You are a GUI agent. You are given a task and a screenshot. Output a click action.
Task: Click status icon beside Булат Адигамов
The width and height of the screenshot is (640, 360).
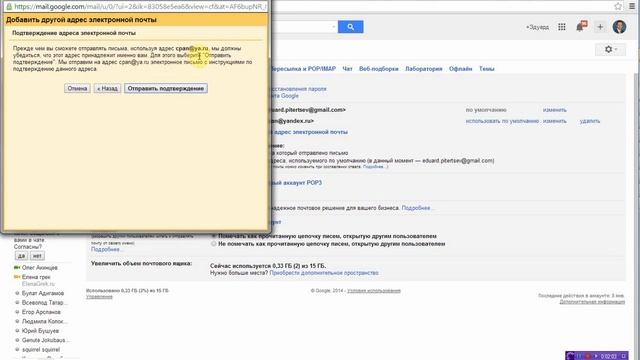coord(17,293)
